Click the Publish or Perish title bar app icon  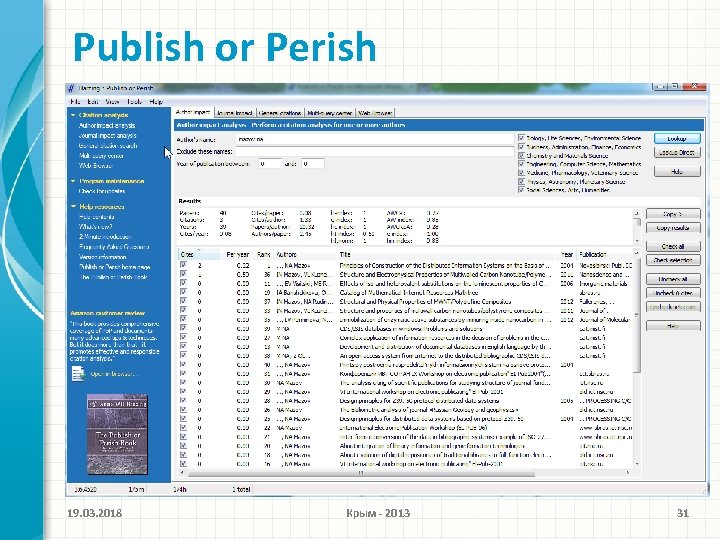[71, 88]
